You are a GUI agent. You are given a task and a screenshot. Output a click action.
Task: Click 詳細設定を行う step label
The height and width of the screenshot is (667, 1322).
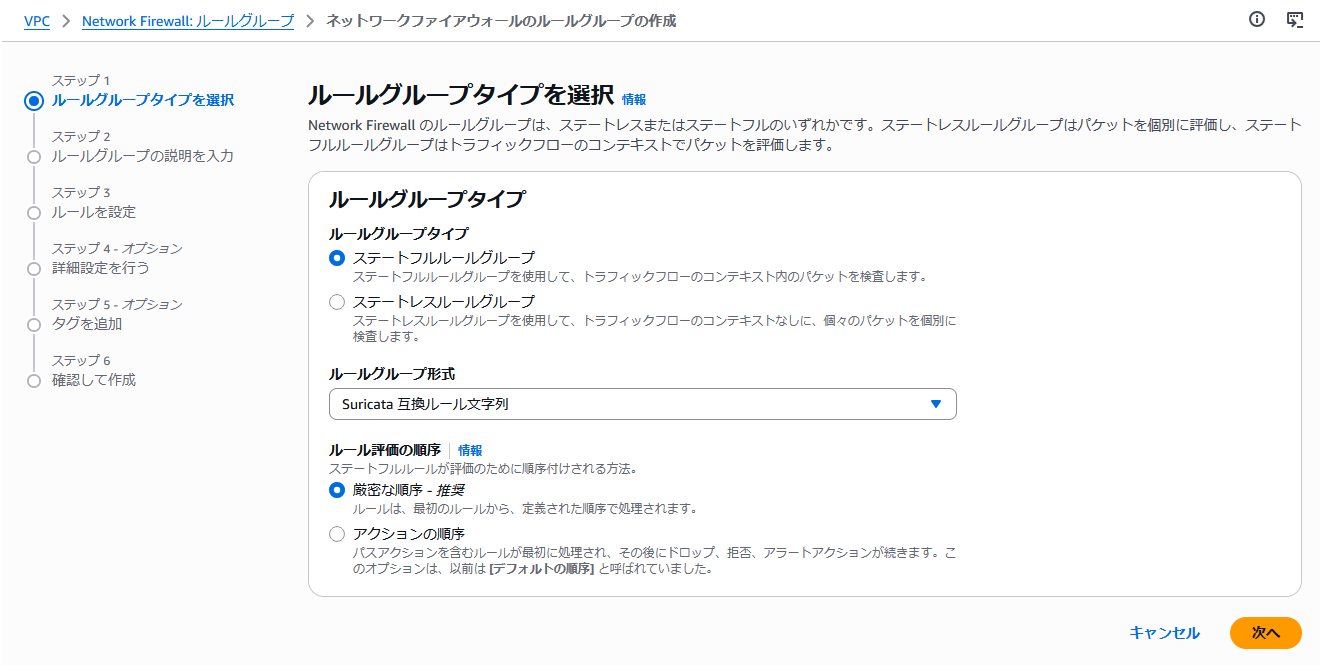click(x=100, y=268)
